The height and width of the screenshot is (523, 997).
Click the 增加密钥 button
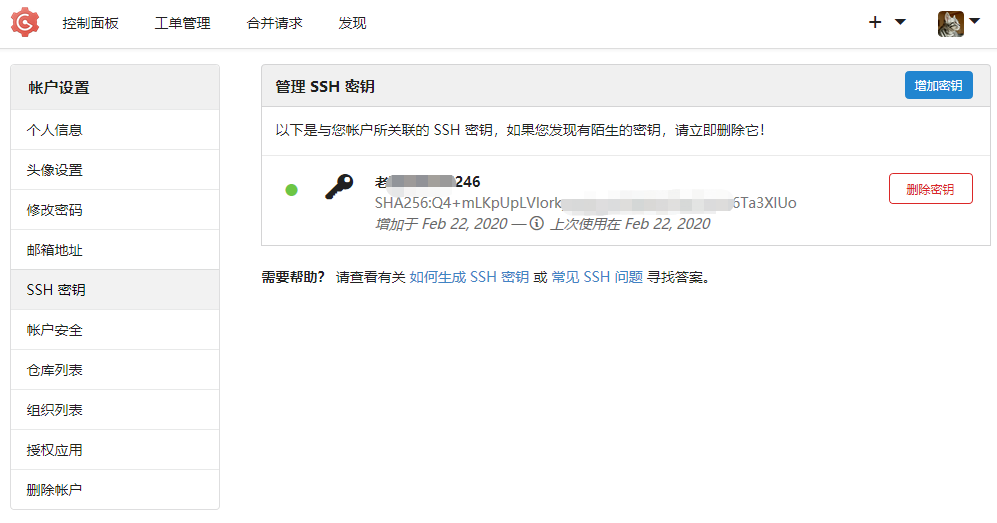point(939,85)
